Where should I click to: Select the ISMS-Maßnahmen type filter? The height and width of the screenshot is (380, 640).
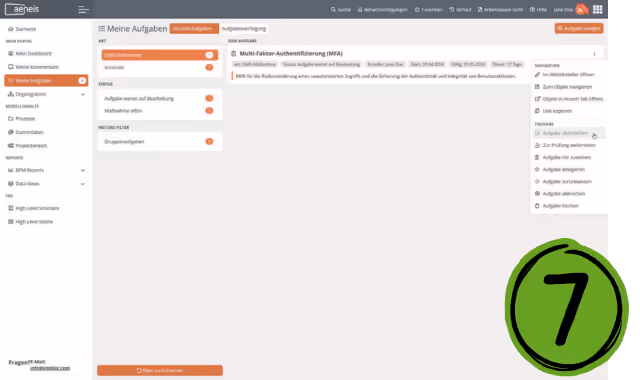pos(160,55)
